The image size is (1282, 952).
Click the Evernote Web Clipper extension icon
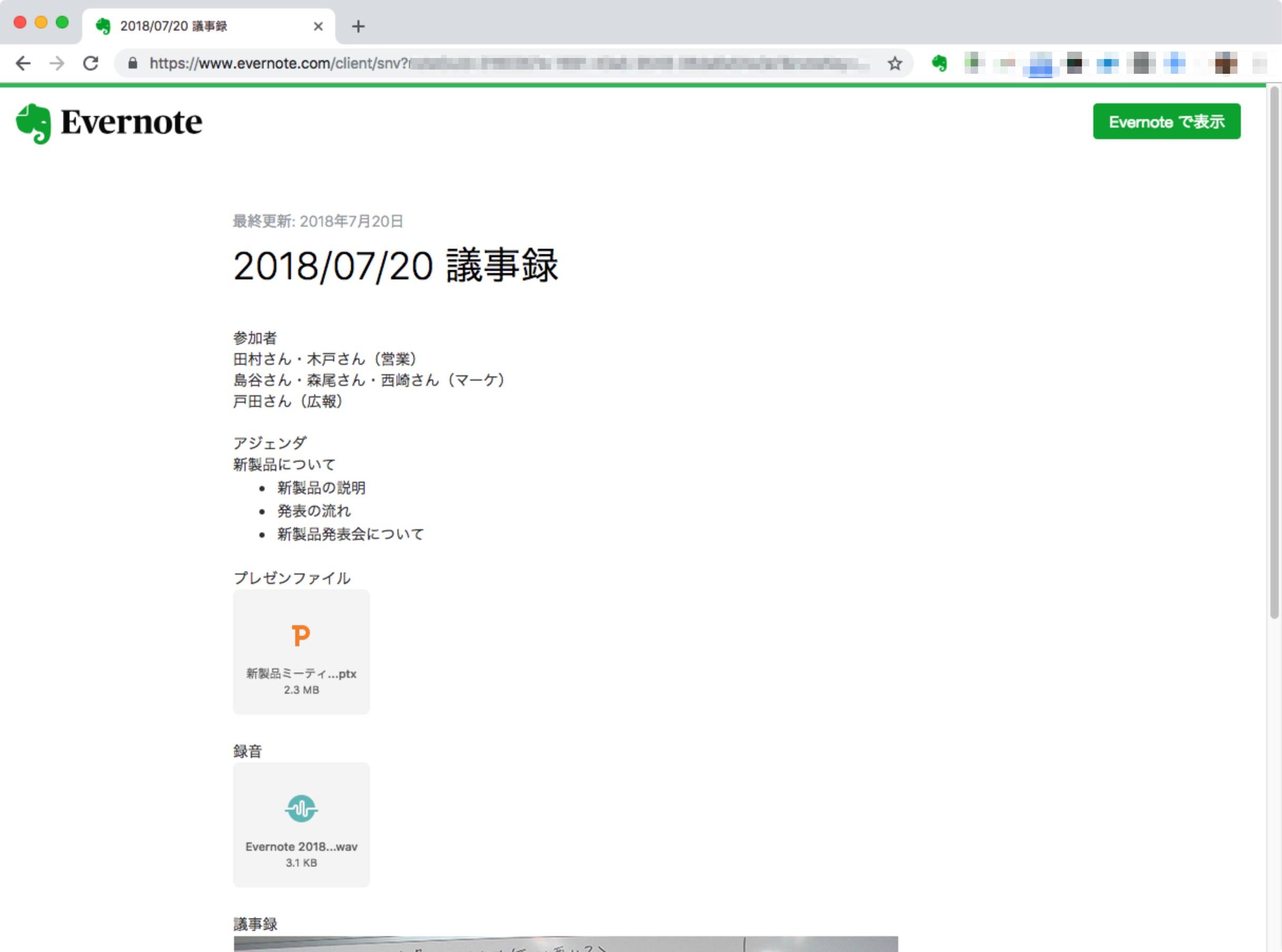coord(939,63)
